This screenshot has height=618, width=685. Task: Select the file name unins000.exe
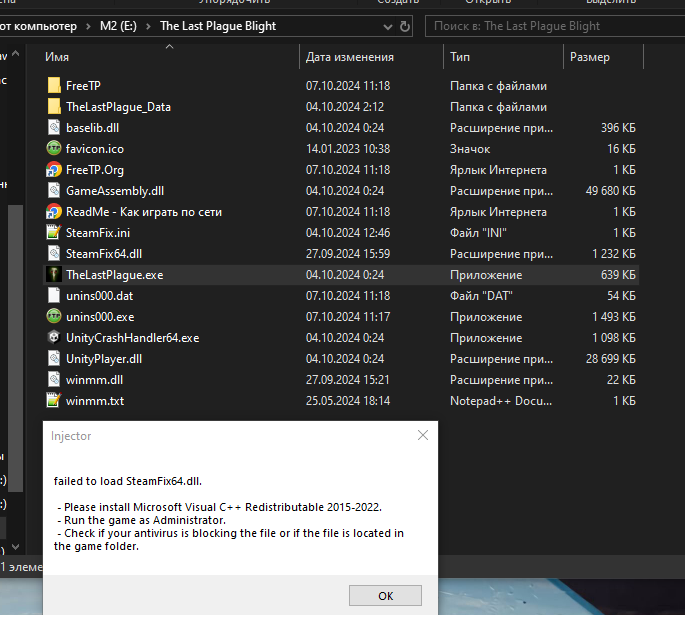coord(100,317)
